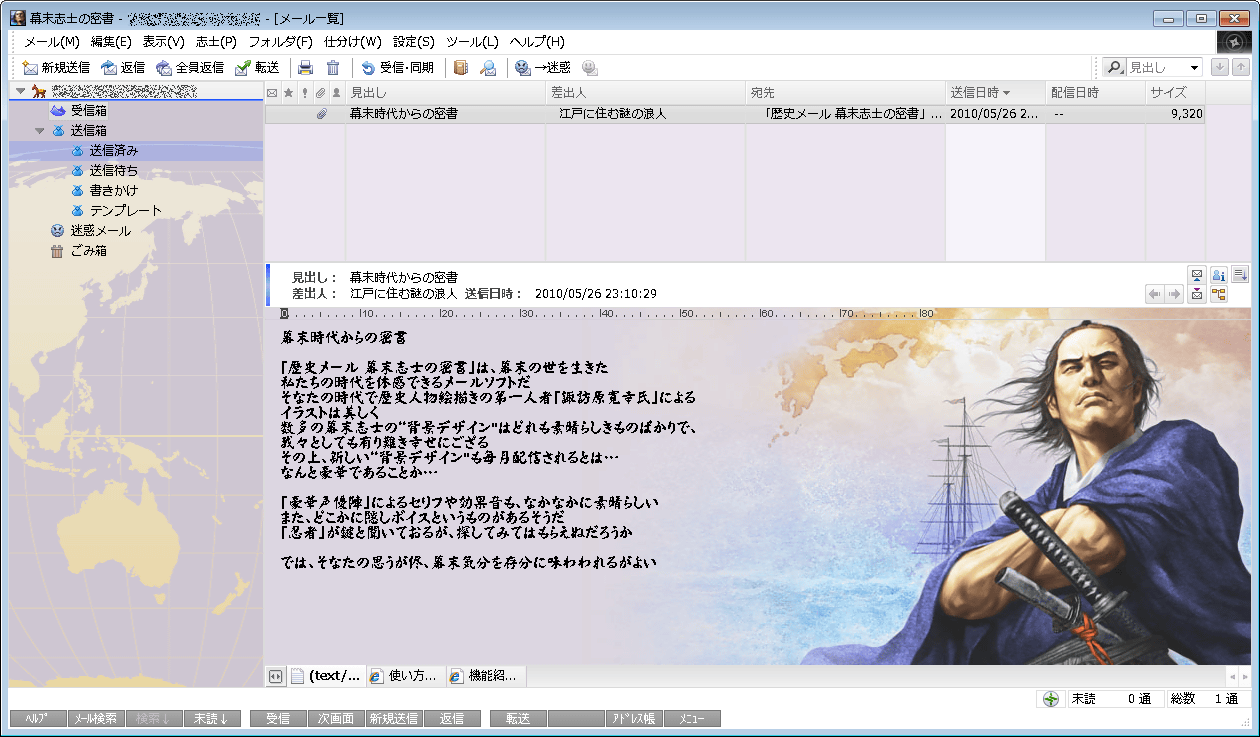1260x737 pixels.
Task: Select the テンプレート folder
Action: click(115, 210)
